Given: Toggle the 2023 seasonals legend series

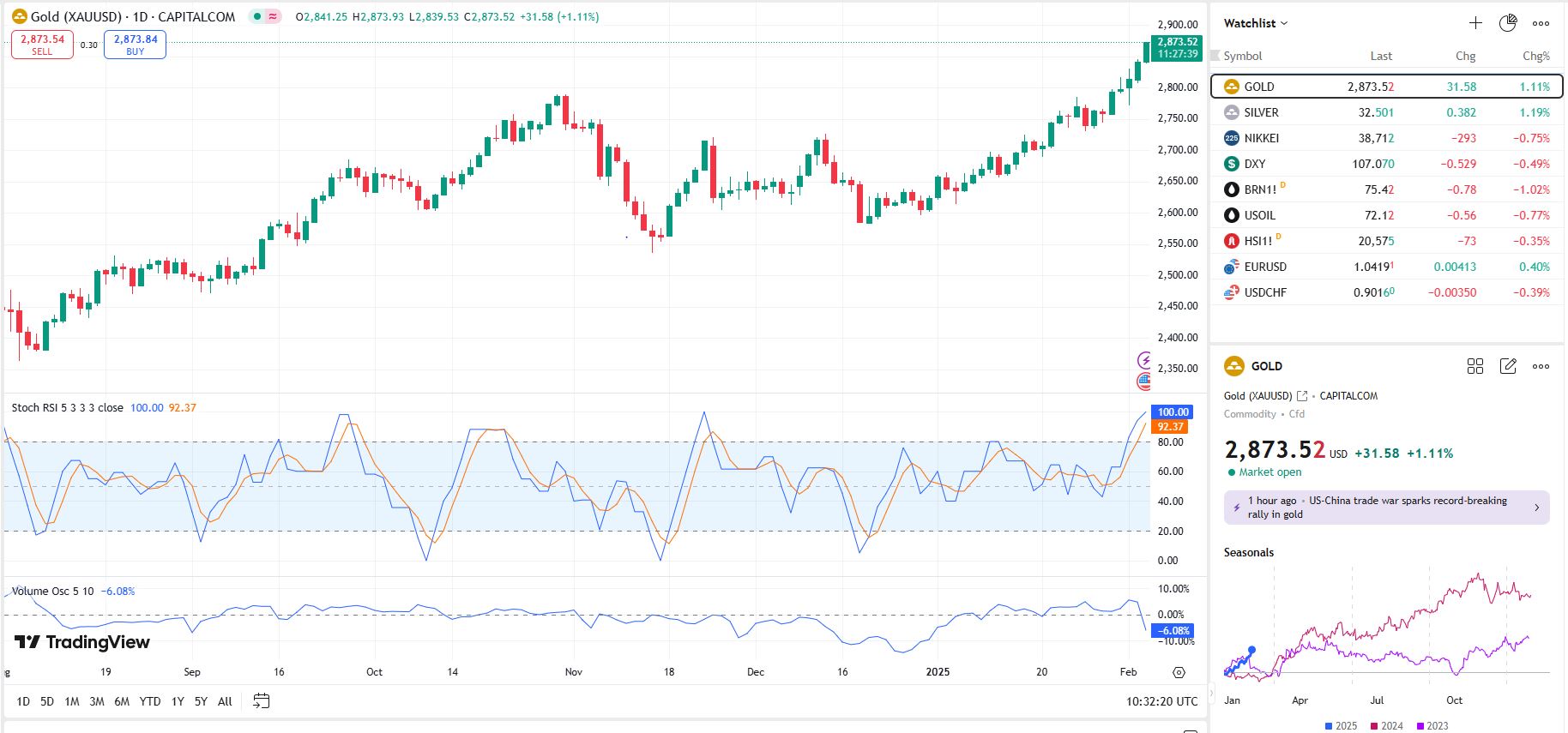Looking at the screenshot, I should point(1432,726).
